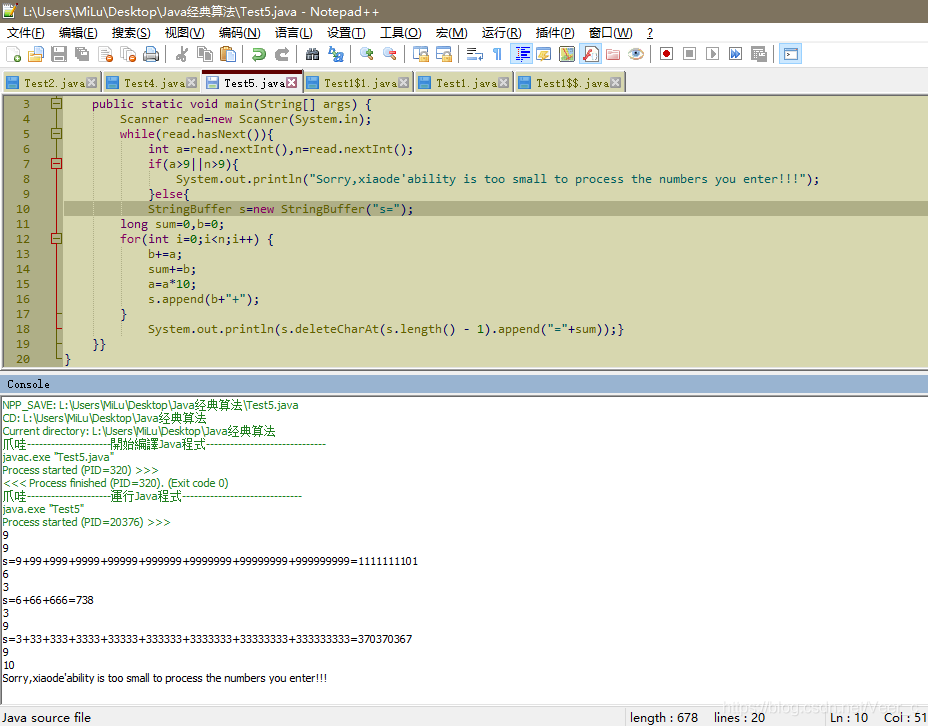This screenshot has height=726, width=928.
Task: Click the Stop Recording macro icon
Action: [689, 54]
